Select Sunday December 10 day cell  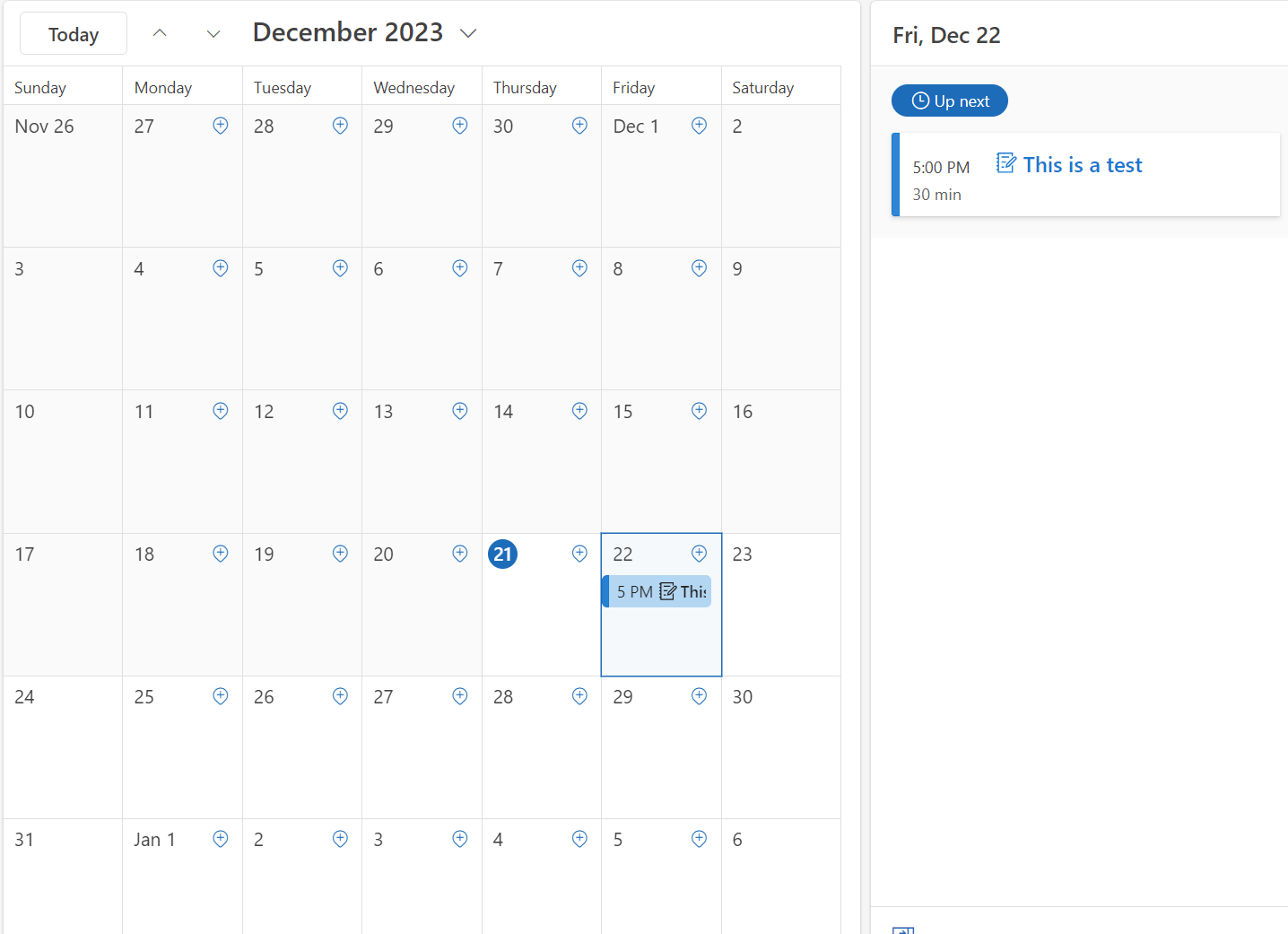coord(63,462)
